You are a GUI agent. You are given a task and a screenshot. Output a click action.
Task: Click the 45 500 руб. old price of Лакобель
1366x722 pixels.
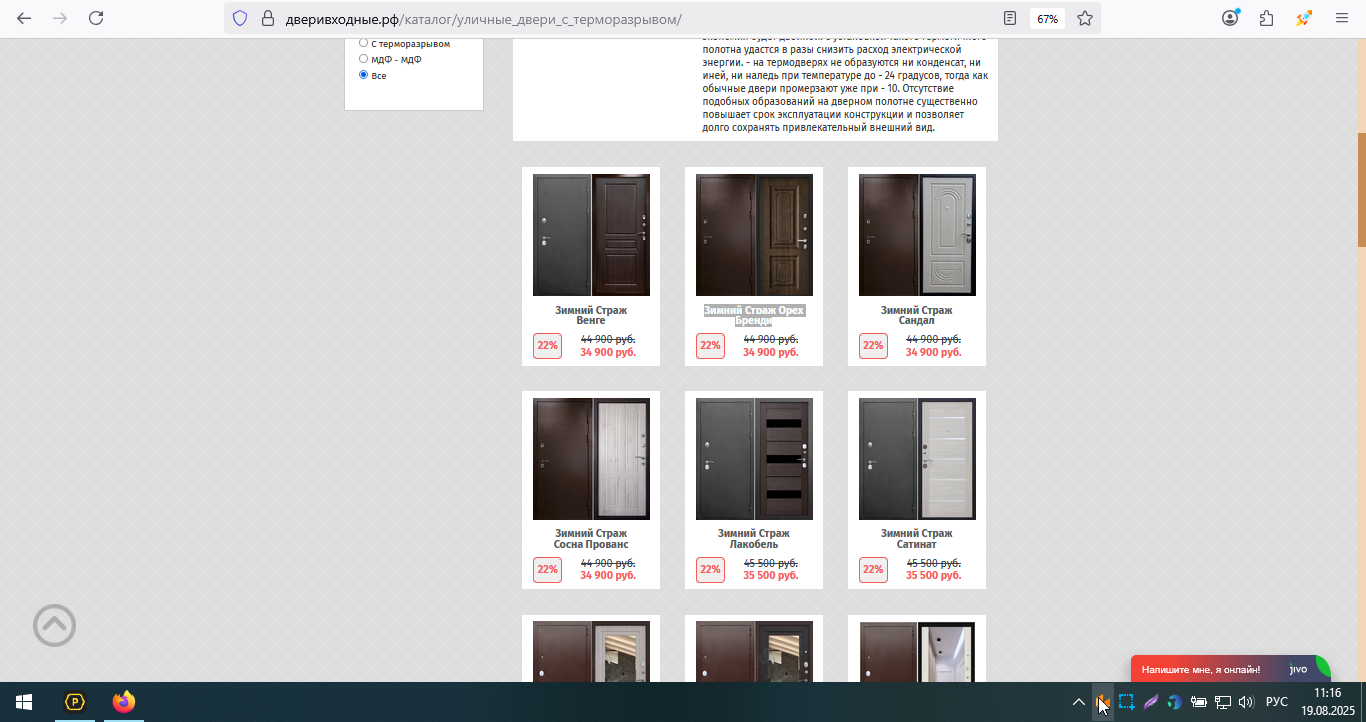[771, 563]
